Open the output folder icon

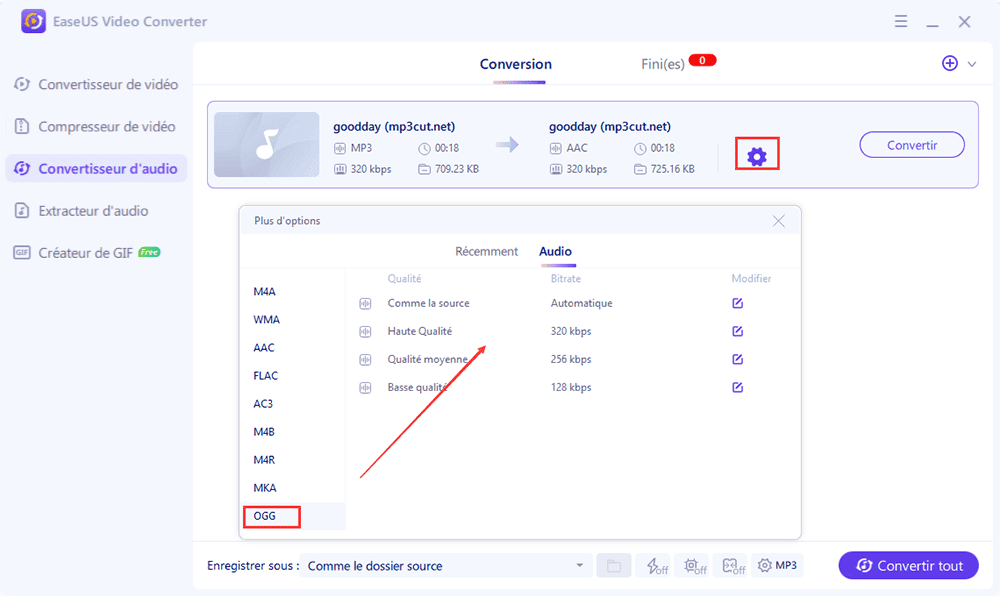tap(613, 566)
